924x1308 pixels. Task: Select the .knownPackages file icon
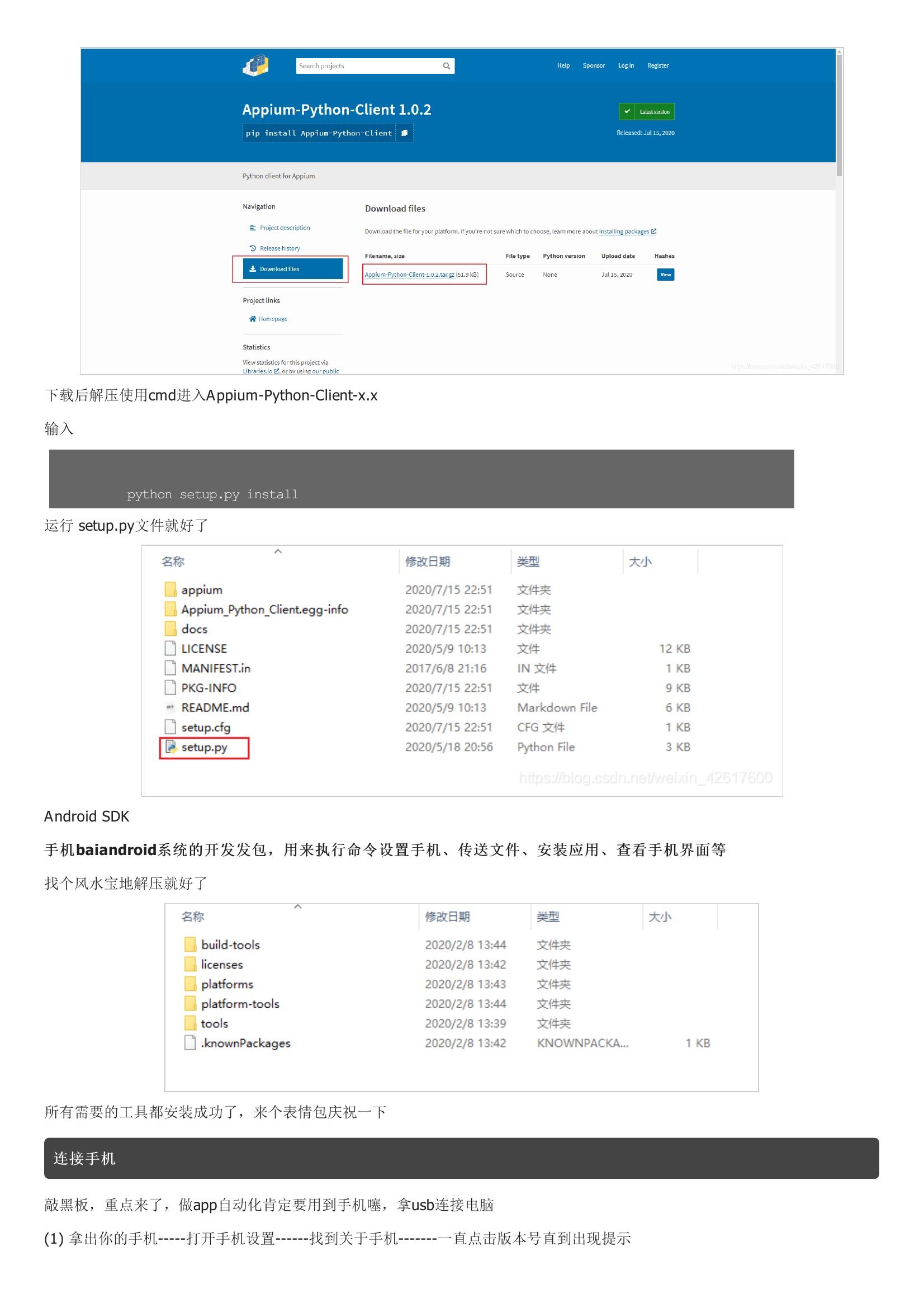[190, 1042]
